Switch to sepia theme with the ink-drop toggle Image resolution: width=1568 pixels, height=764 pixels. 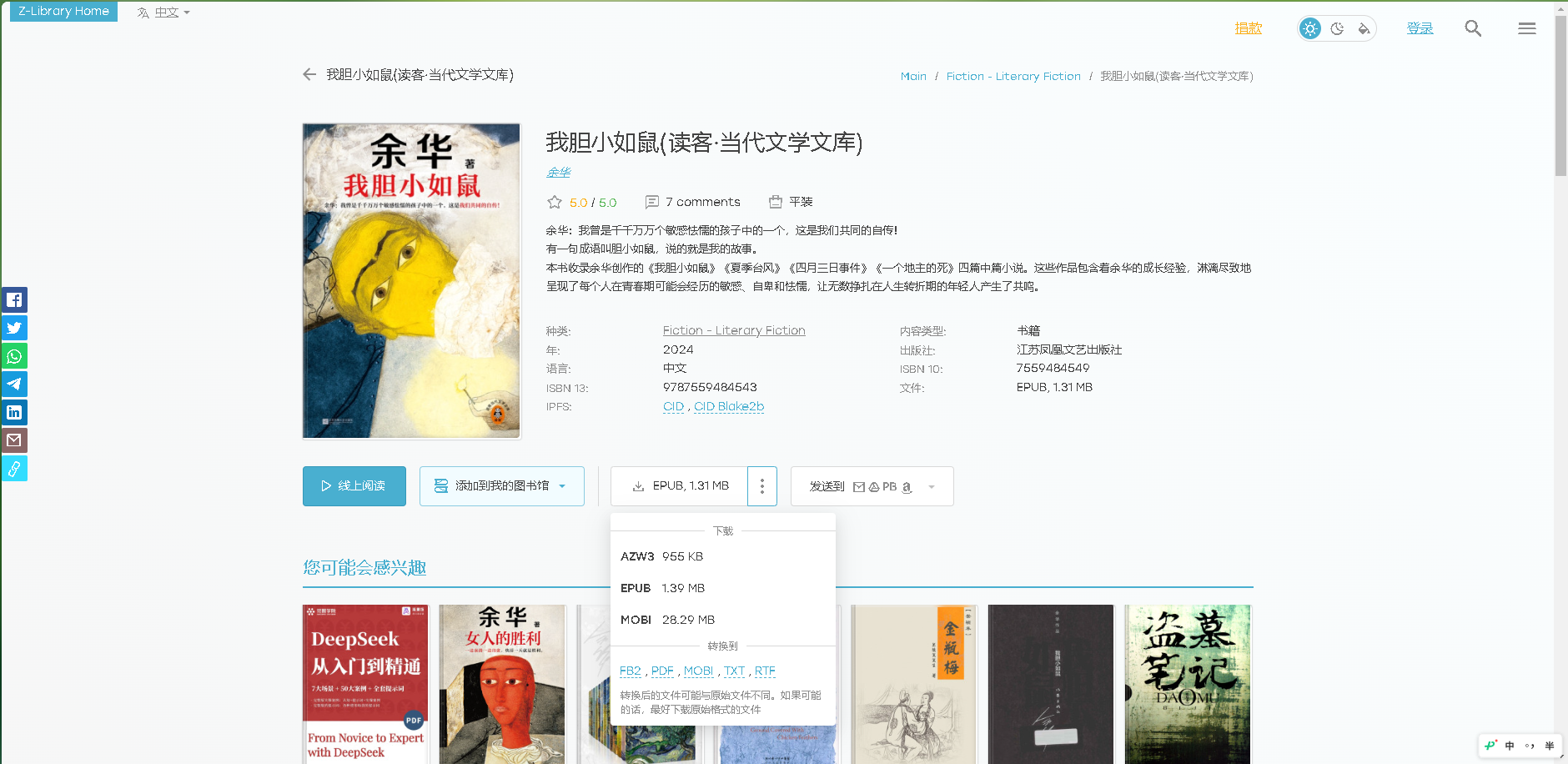[x=1364, y=28]
